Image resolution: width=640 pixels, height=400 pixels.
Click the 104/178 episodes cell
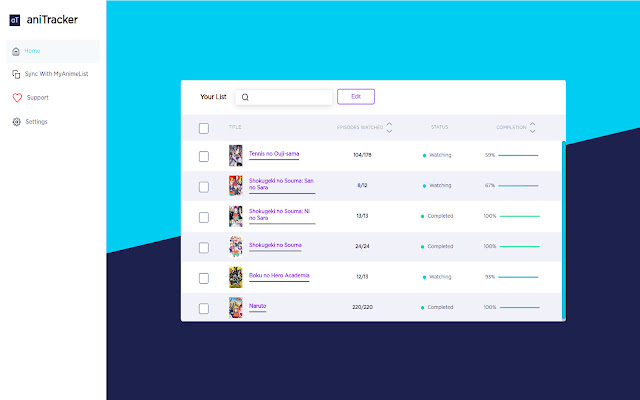362,155
